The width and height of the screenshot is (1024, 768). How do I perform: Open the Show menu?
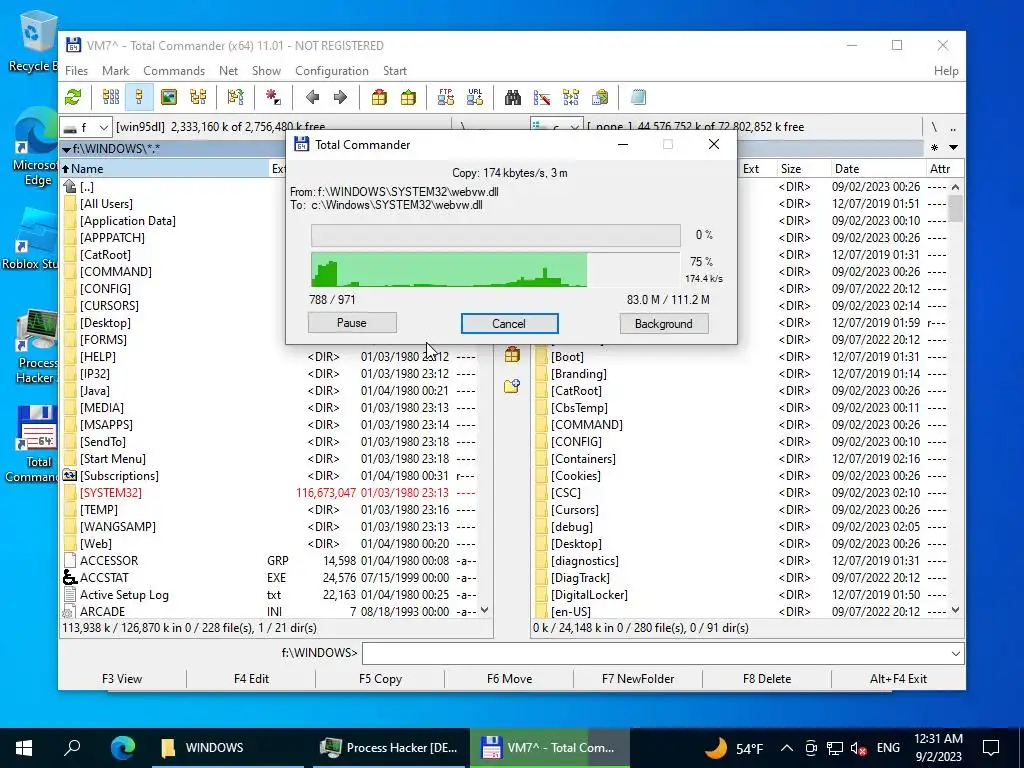(x=266, y=71)
